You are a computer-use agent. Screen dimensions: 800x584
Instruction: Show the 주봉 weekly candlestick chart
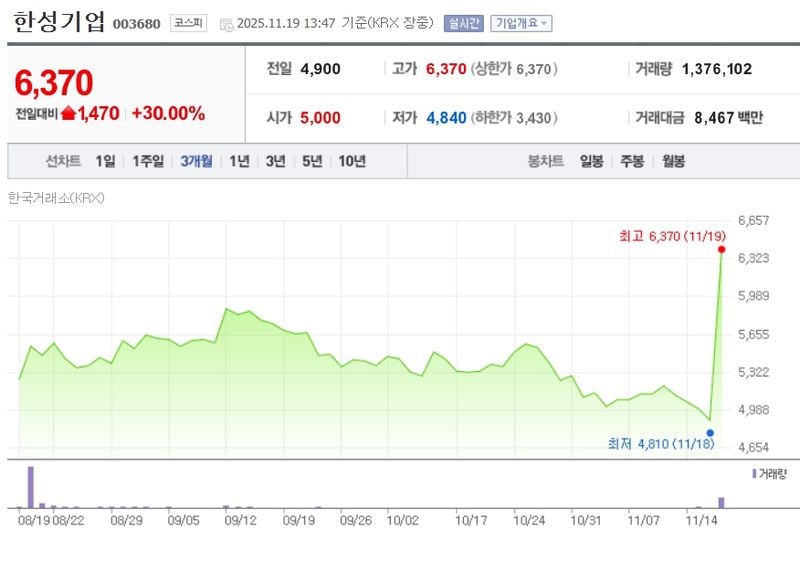(x=632, y=161)
